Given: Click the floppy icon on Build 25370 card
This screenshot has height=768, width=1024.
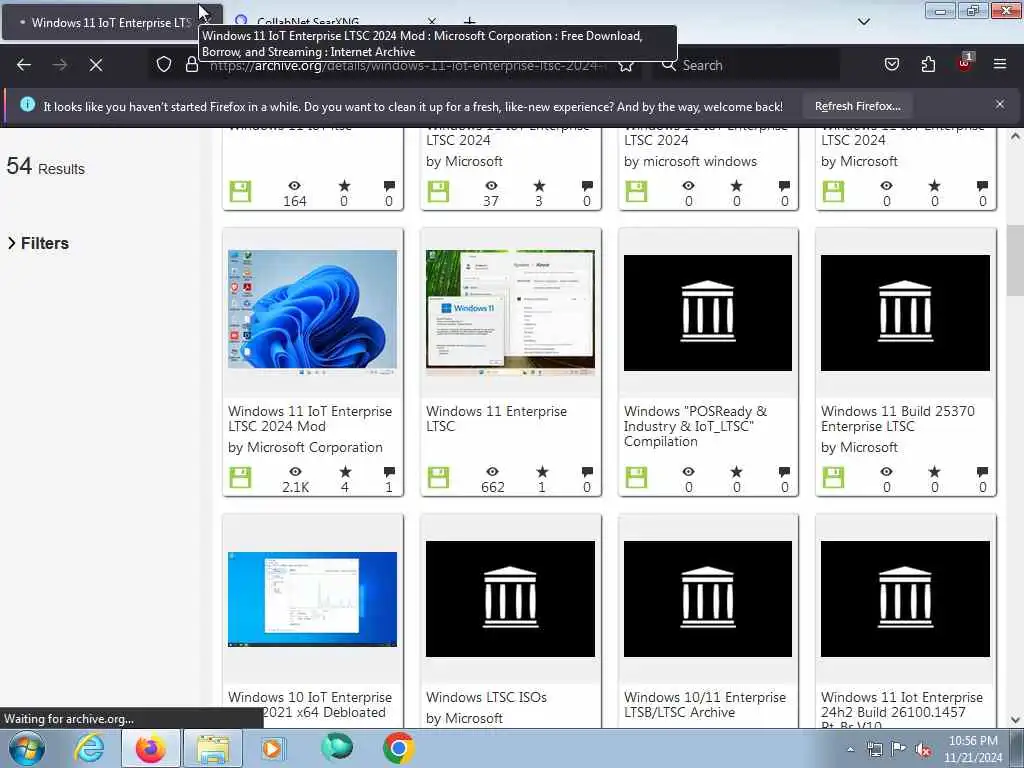Looking at the screenshot, I should [833, 477].
